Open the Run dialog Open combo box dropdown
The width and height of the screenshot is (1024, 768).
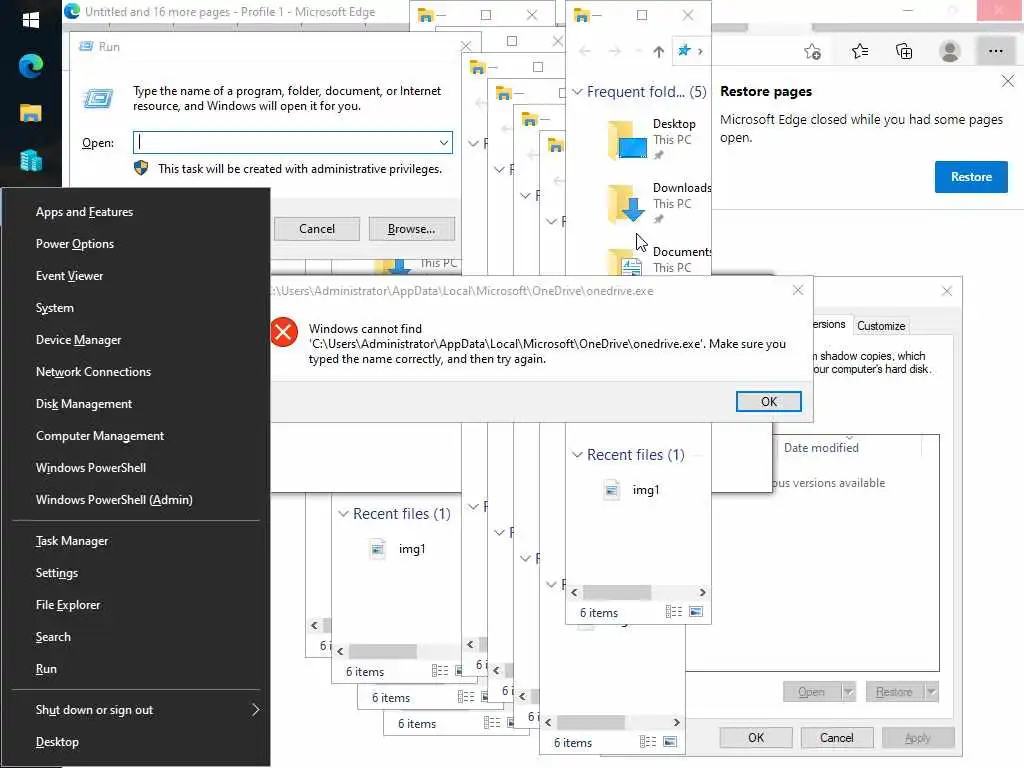click(443, 142)
